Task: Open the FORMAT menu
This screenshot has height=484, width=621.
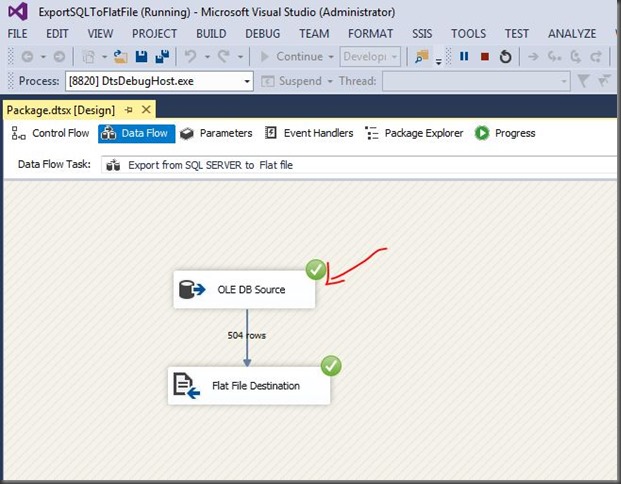Action: click(x=371, y=34)
